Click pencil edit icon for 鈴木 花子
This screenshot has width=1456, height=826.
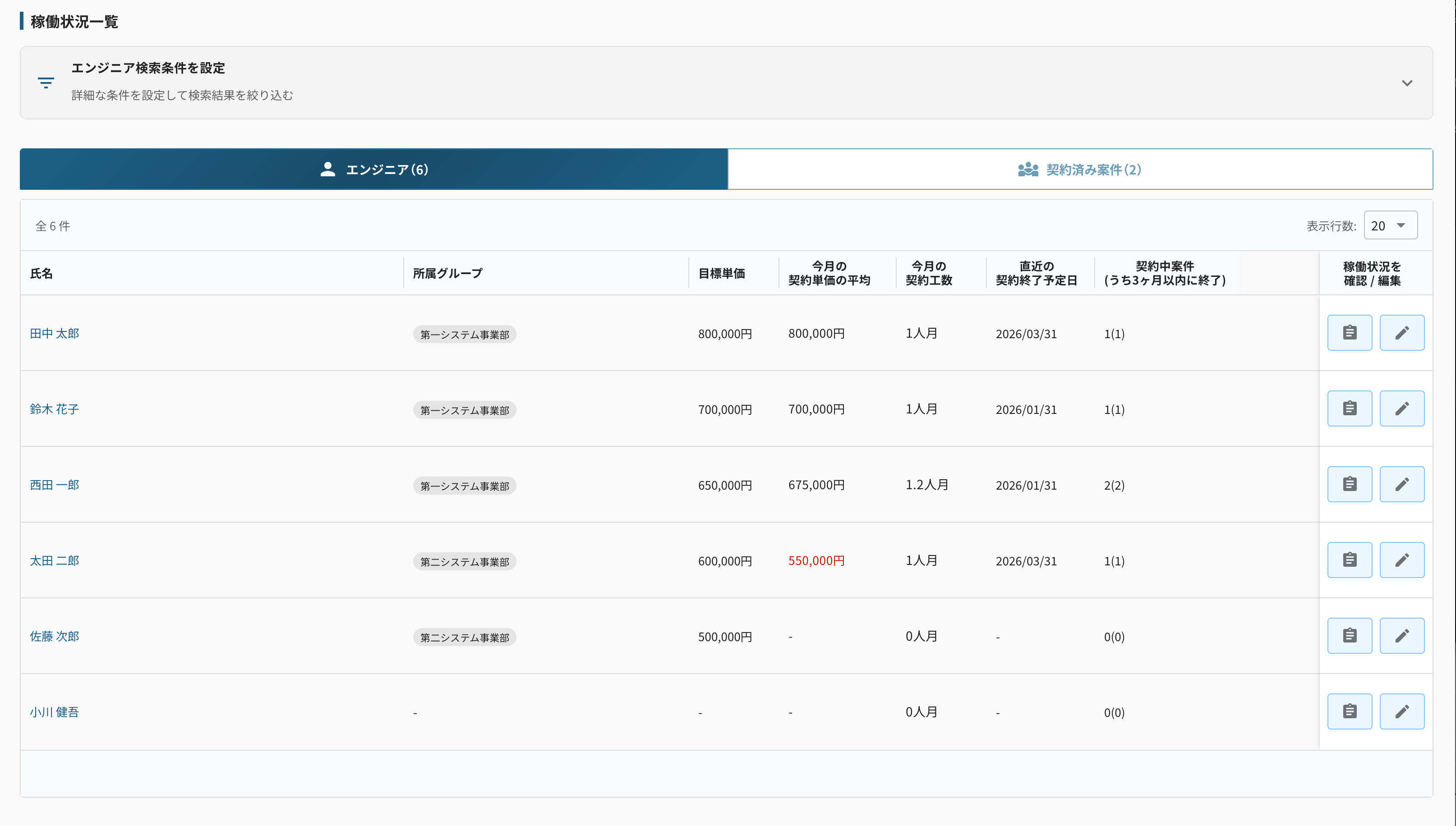1401,408
